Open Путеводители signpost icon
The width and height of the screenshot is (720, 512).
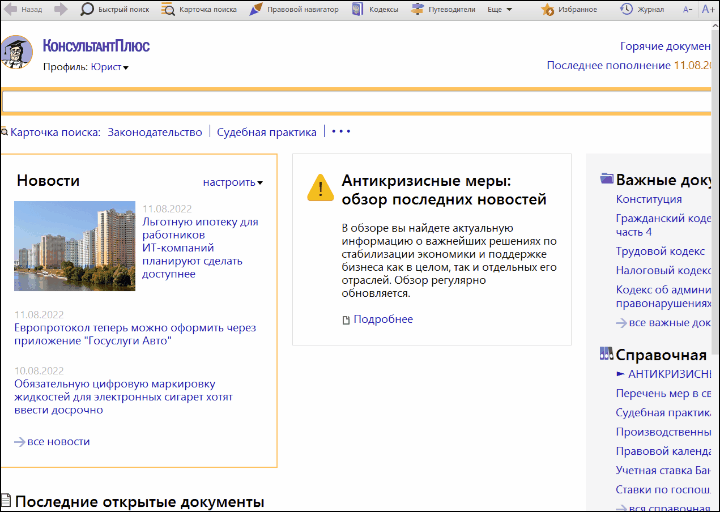tap(417, 9)
